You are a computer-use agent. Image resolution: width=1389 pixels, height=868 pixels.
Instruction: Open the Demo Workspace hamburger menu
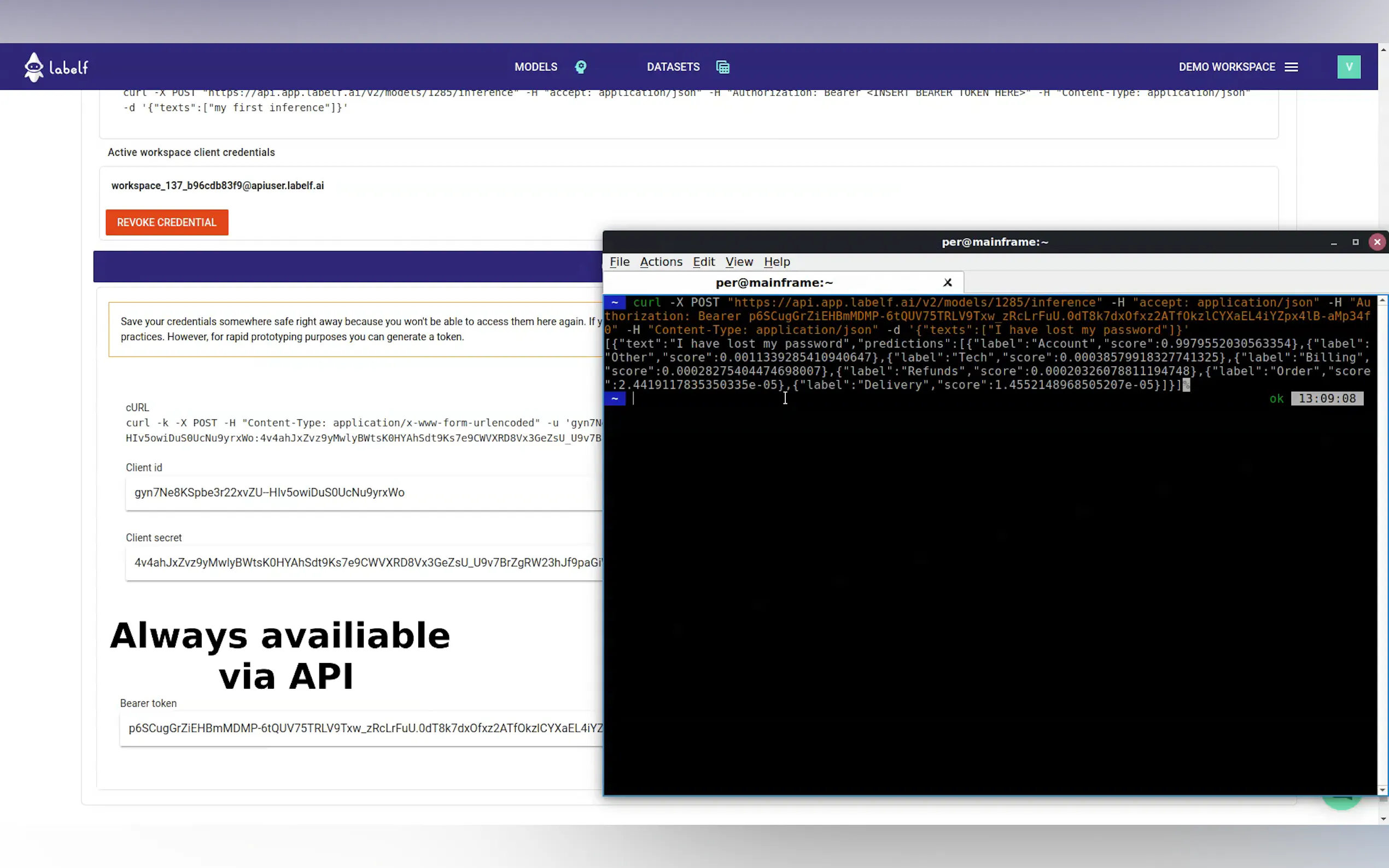click(x=1291, y=67)
